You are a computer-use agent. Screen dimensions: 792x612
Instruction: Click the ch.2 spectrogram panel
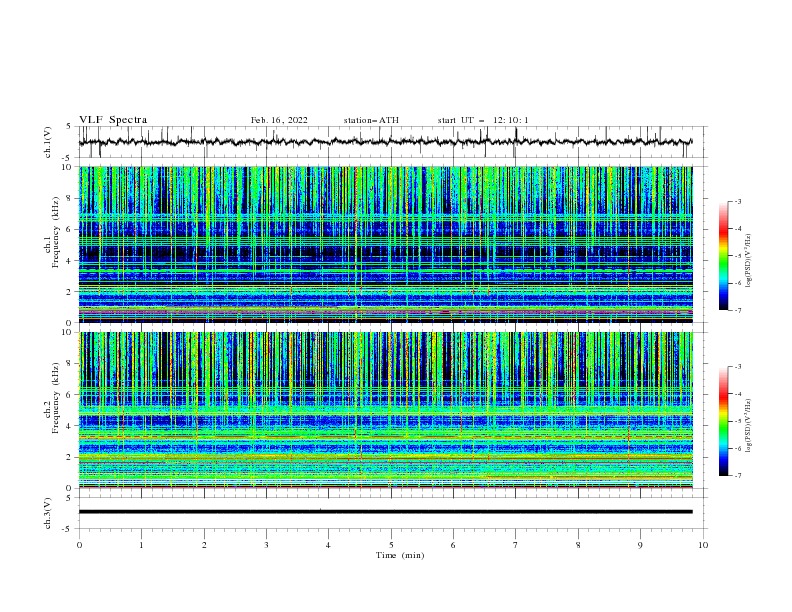click(385, 410)
